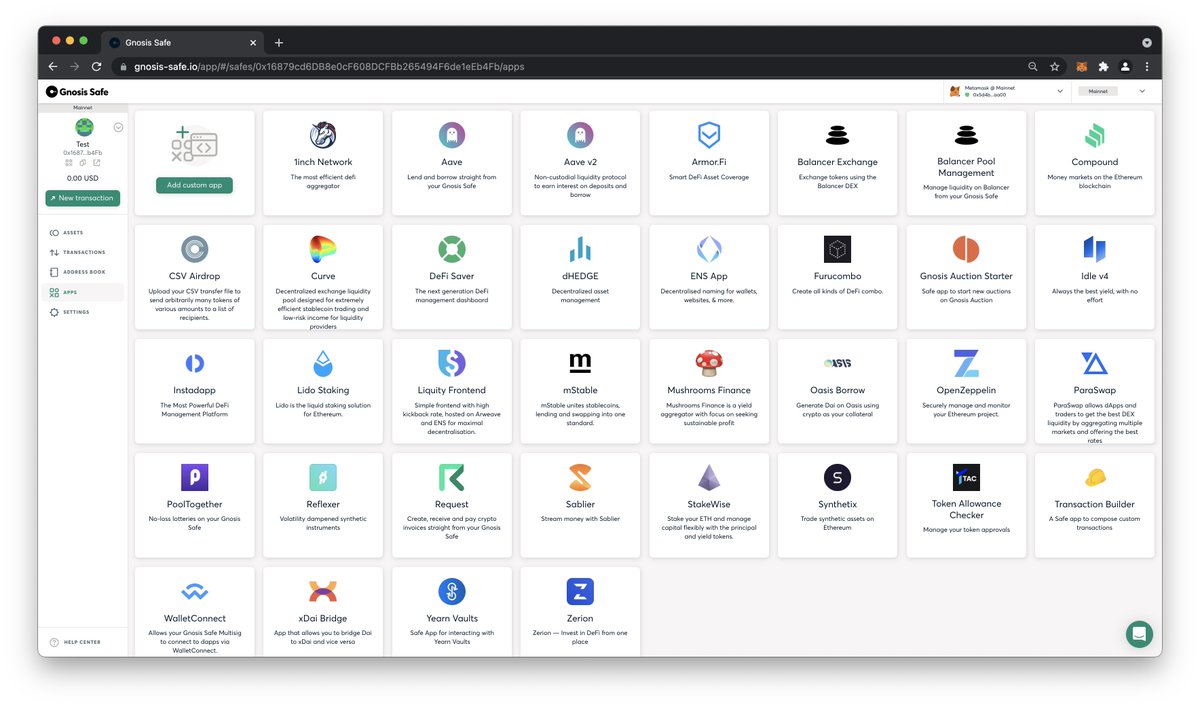Open the Oasis Borrow icon
The height and width of the screenshot is (707, 1200).
[837, 363]
